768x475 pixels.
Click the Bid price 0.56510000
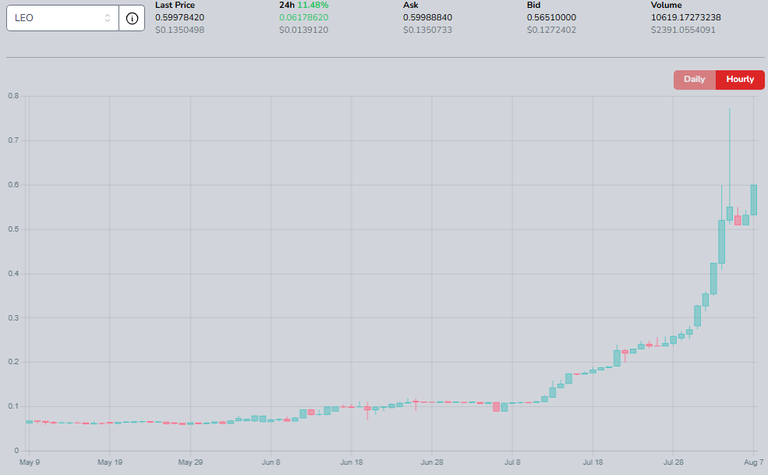tap(552, 17)
